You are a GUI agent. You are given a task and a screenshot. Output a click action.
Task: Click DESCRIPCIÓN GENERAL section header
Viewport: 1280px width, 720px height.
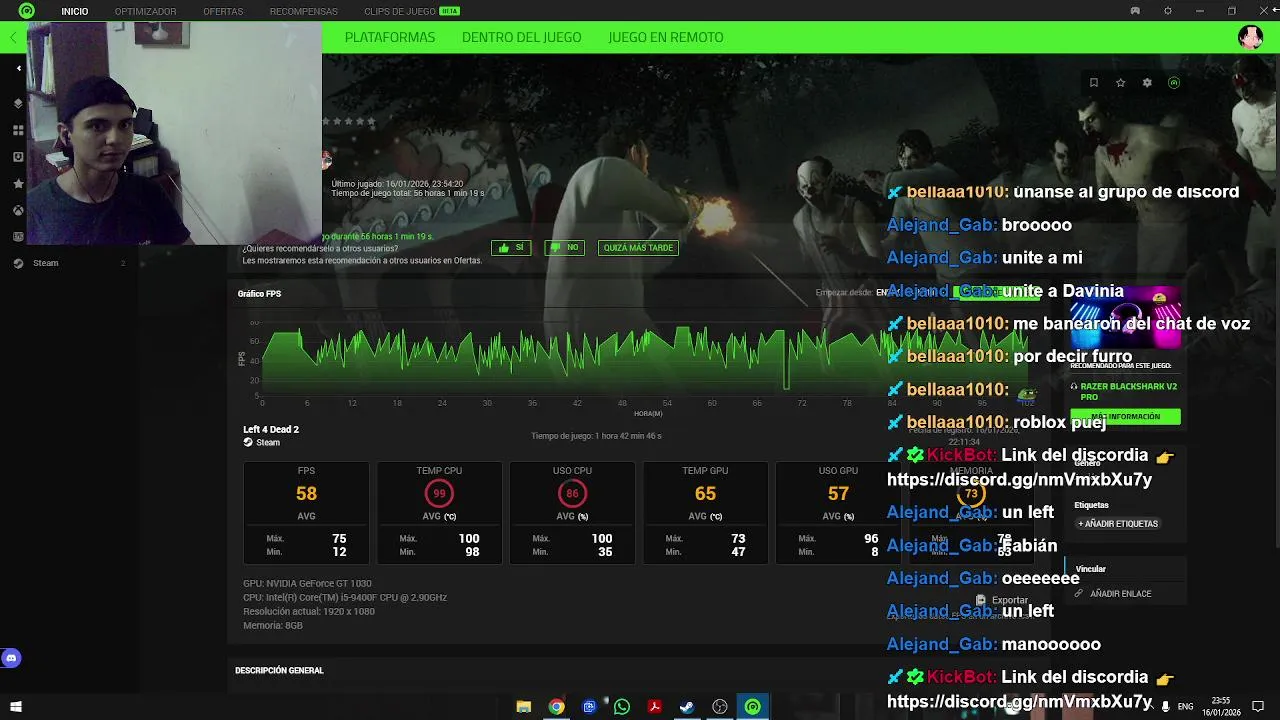point(279,670)
